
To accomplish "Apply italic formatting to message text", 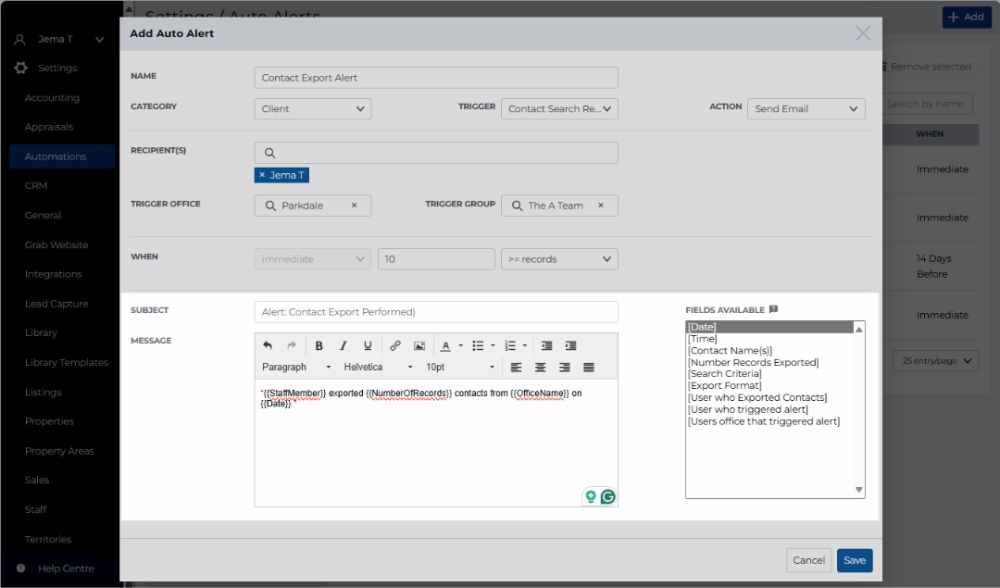I will [343, 346].
